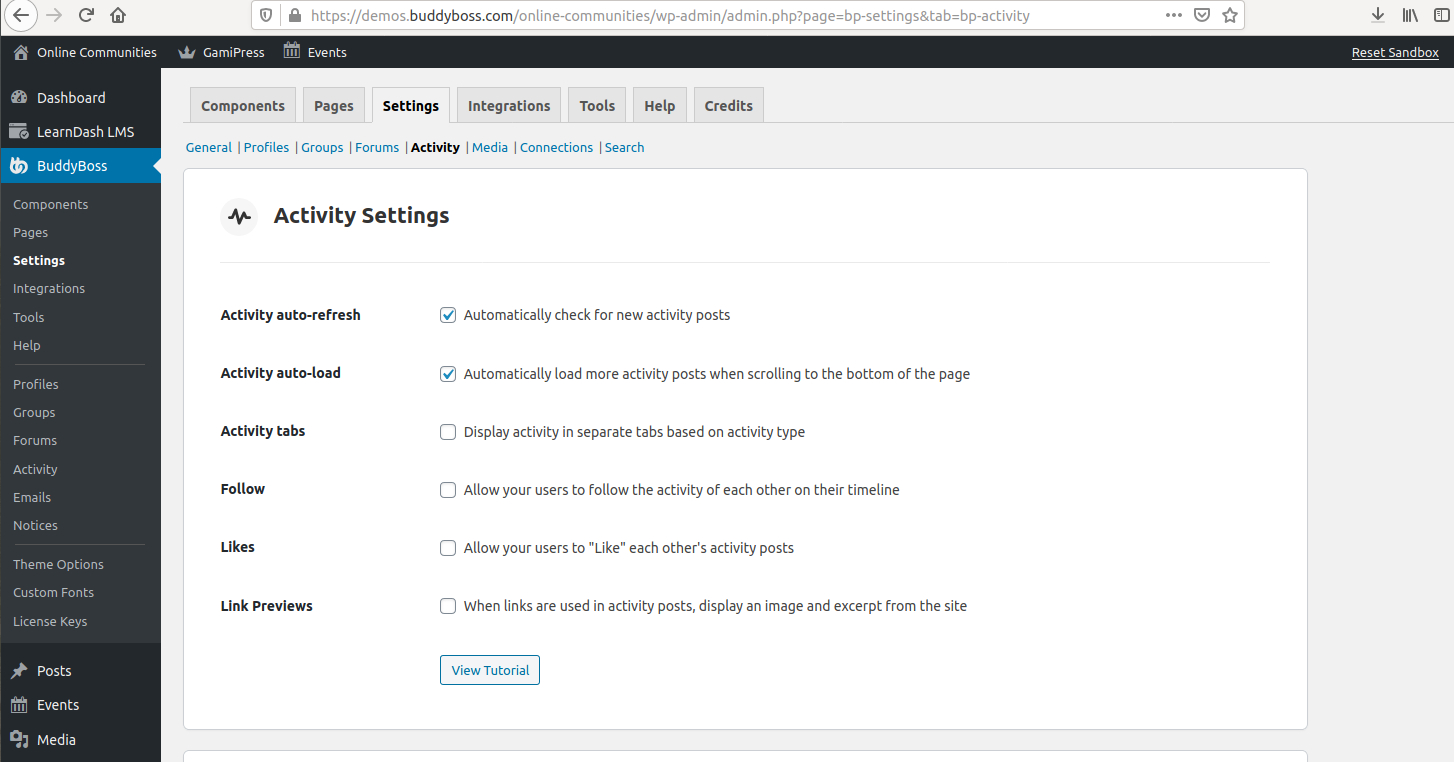Click the Dashboard gauge icon in sidebar
The width and height of the screenshot is (1454, 762).
tap(19, 98)
